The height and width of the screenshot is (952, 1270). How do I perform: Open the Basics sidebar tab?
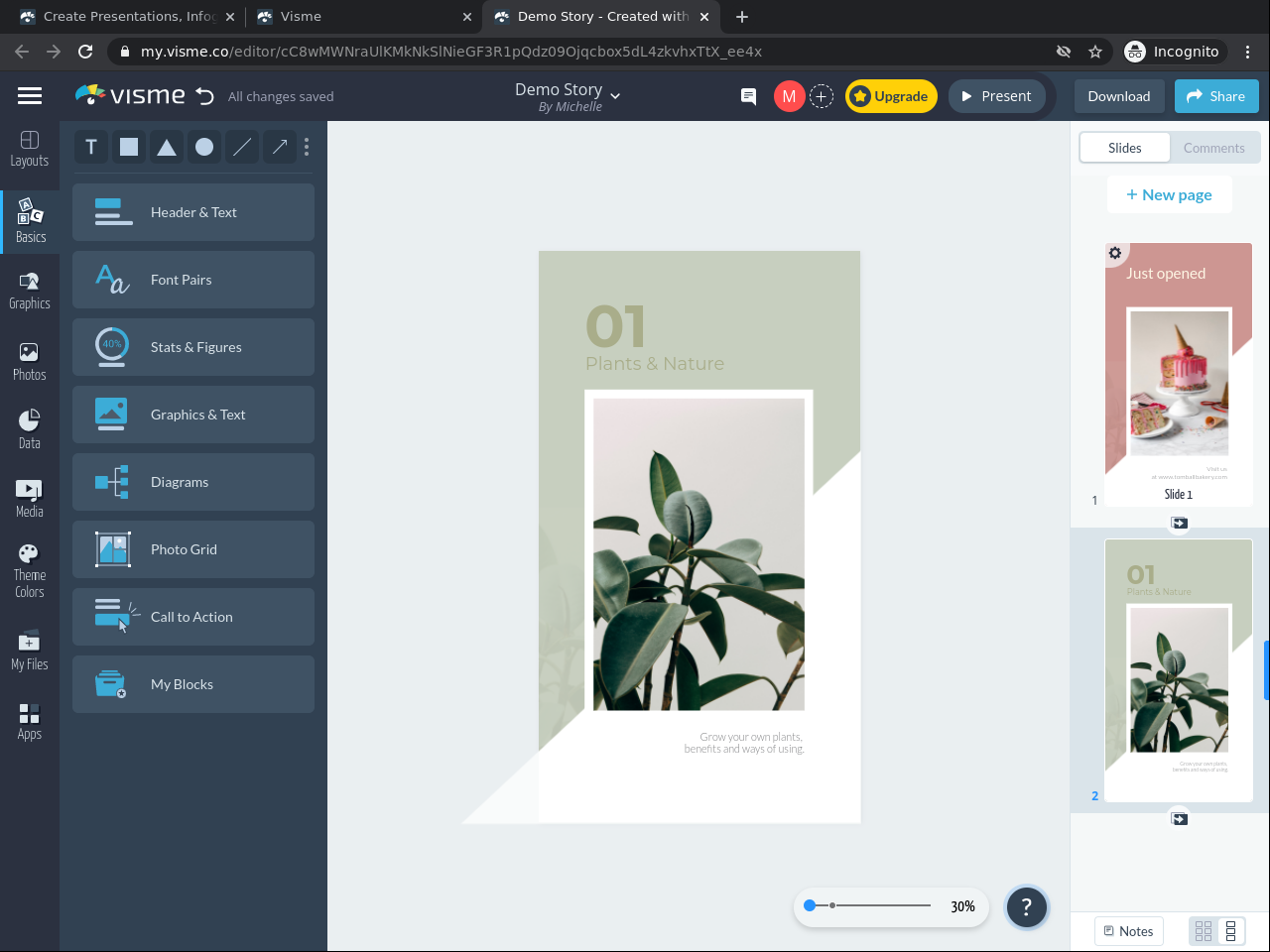(30, 220)
